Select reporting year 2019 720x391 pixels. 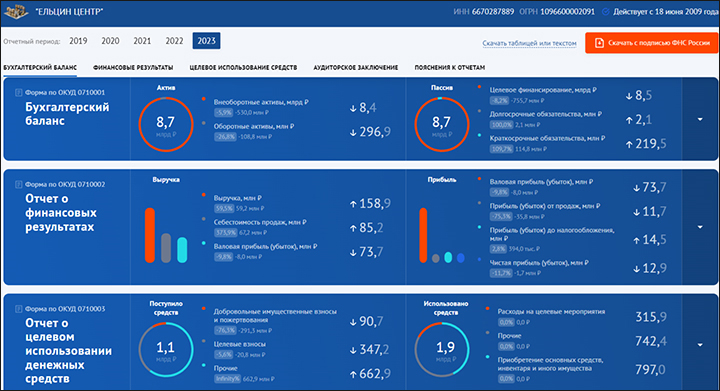pos(78,41)
